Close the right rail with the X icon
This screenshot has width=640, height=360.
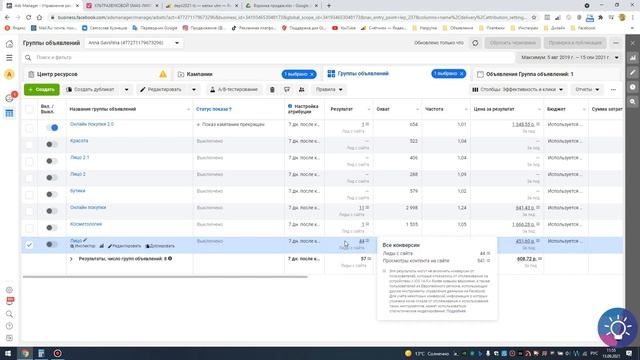click(633, 43)
